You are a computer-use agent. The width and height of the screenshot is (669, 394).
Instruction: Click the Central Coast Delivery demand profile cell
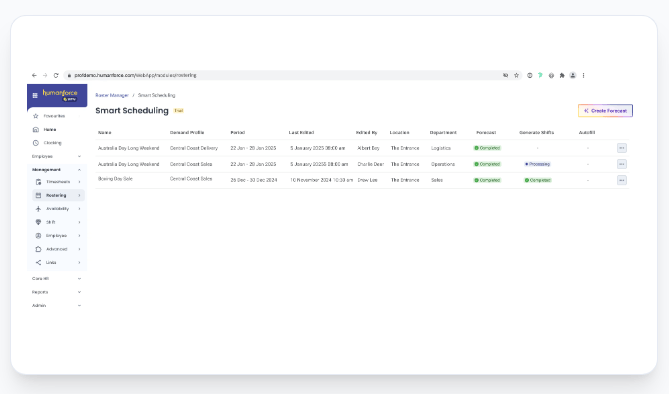(x=194, y=148)
